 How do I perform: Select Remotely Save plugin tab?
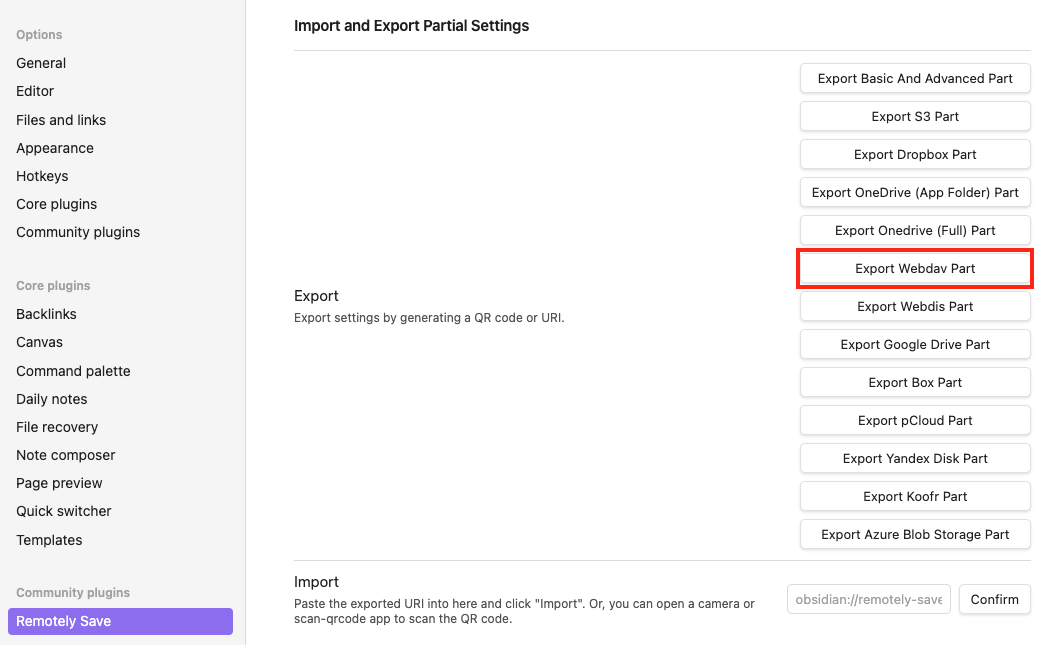(x=121, y=621)
